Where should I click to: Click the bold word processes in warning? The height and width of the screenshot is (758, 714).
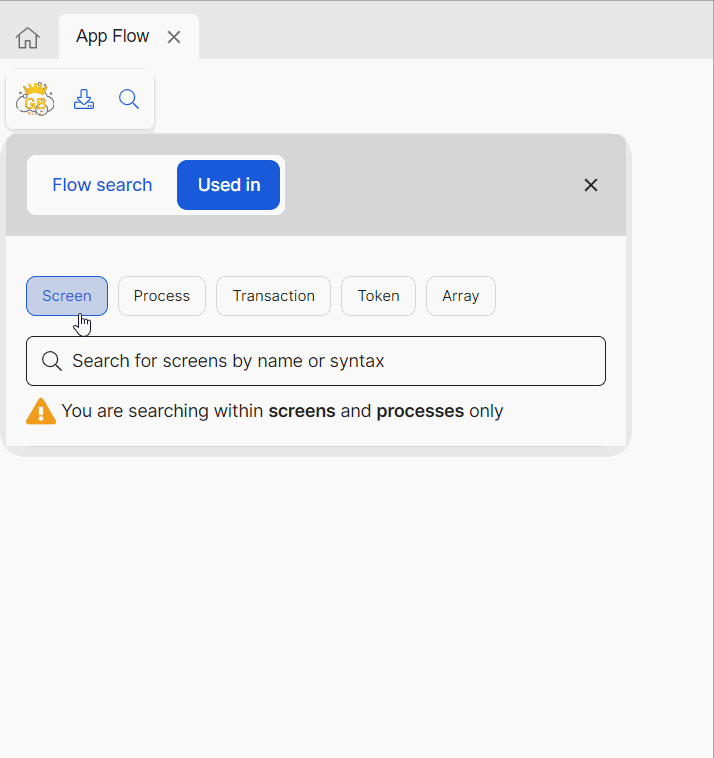point(419,411)
